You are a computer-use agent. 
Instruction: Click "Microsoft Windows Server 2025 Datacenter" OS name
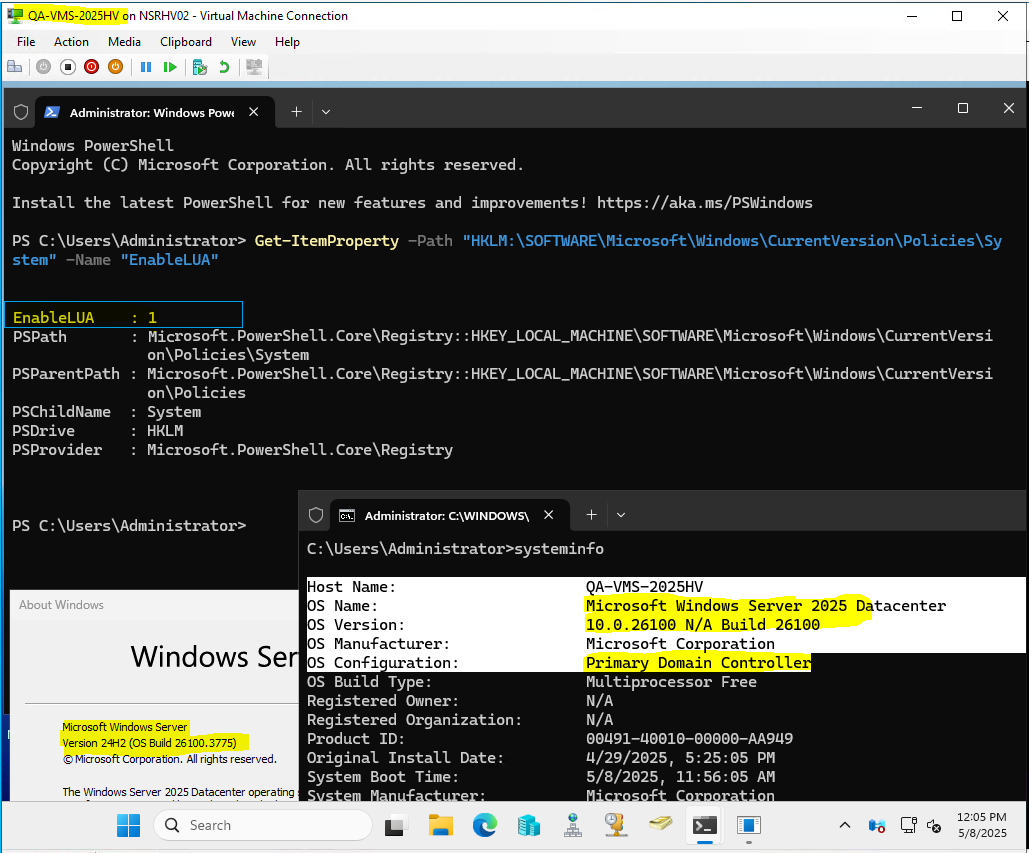click(766, 606)
